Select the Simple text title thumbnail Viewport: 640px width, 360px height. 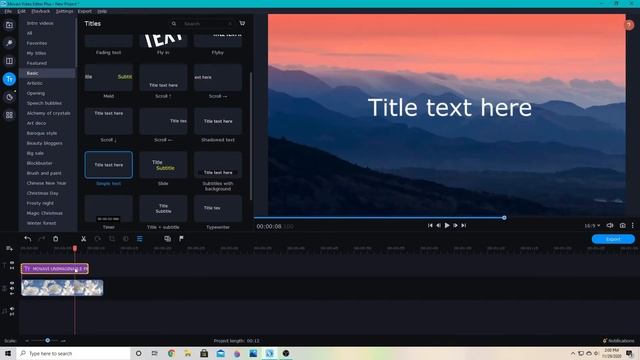(x=109, y=165)
